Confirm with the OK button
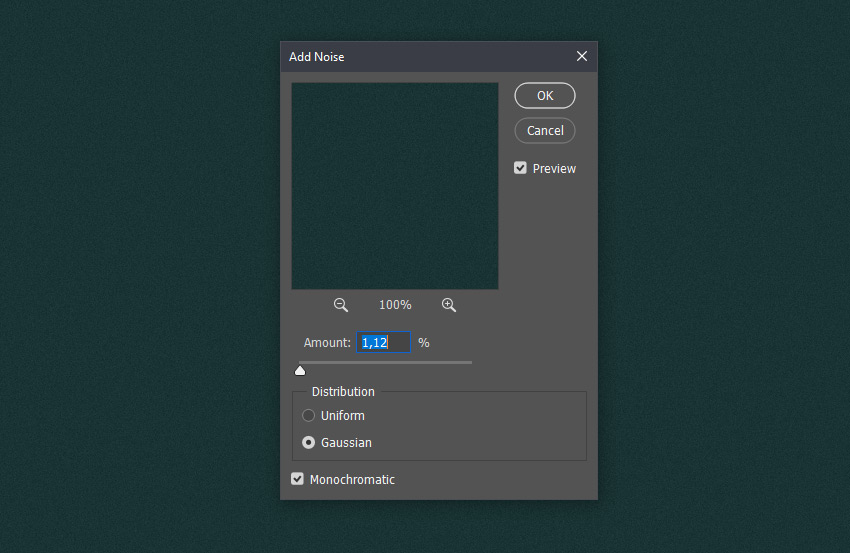 pos(545,95)
